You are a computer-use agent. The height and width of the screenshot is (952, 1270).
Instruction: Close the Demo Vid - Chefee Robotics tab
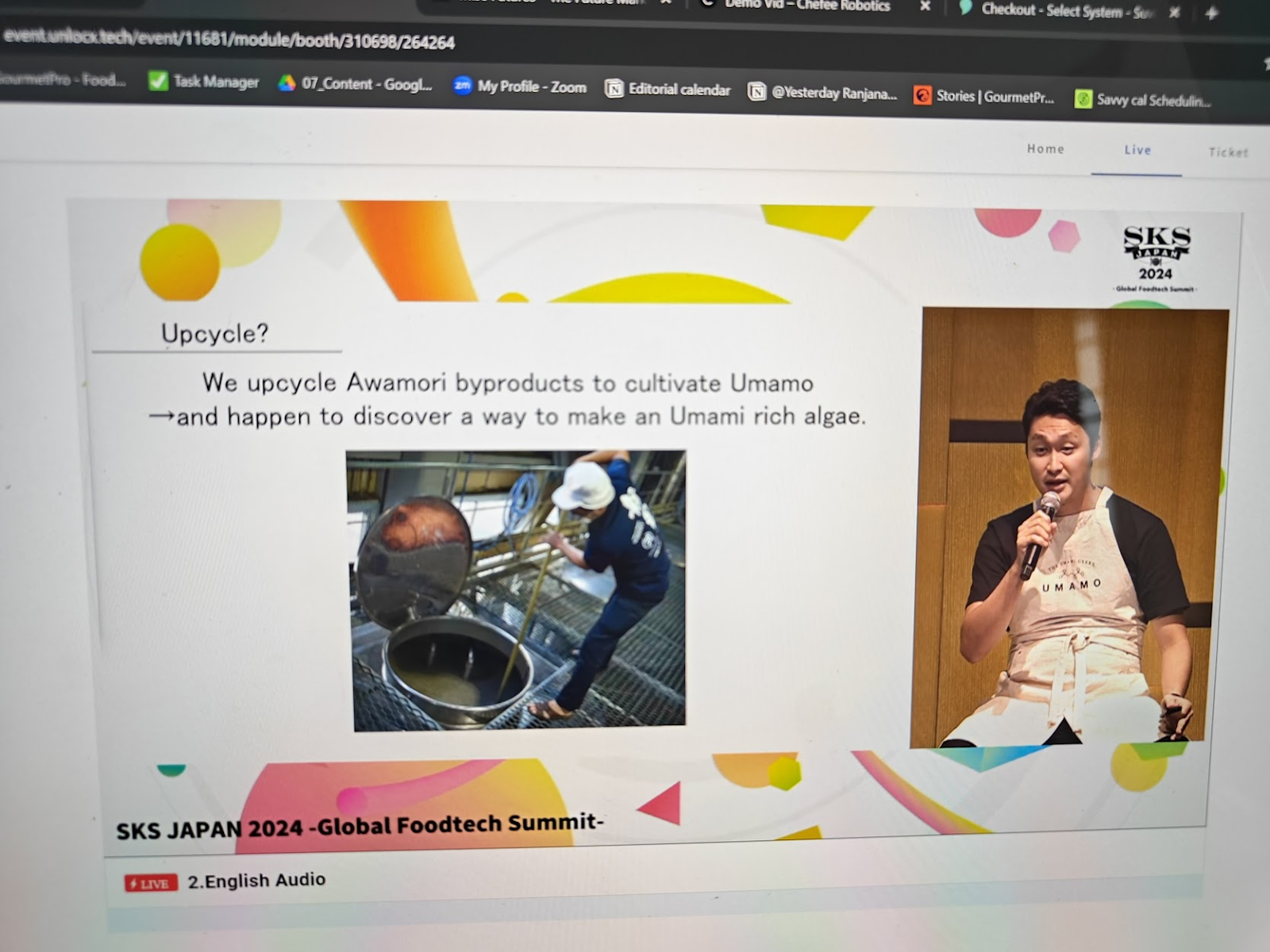pos(926,6)
